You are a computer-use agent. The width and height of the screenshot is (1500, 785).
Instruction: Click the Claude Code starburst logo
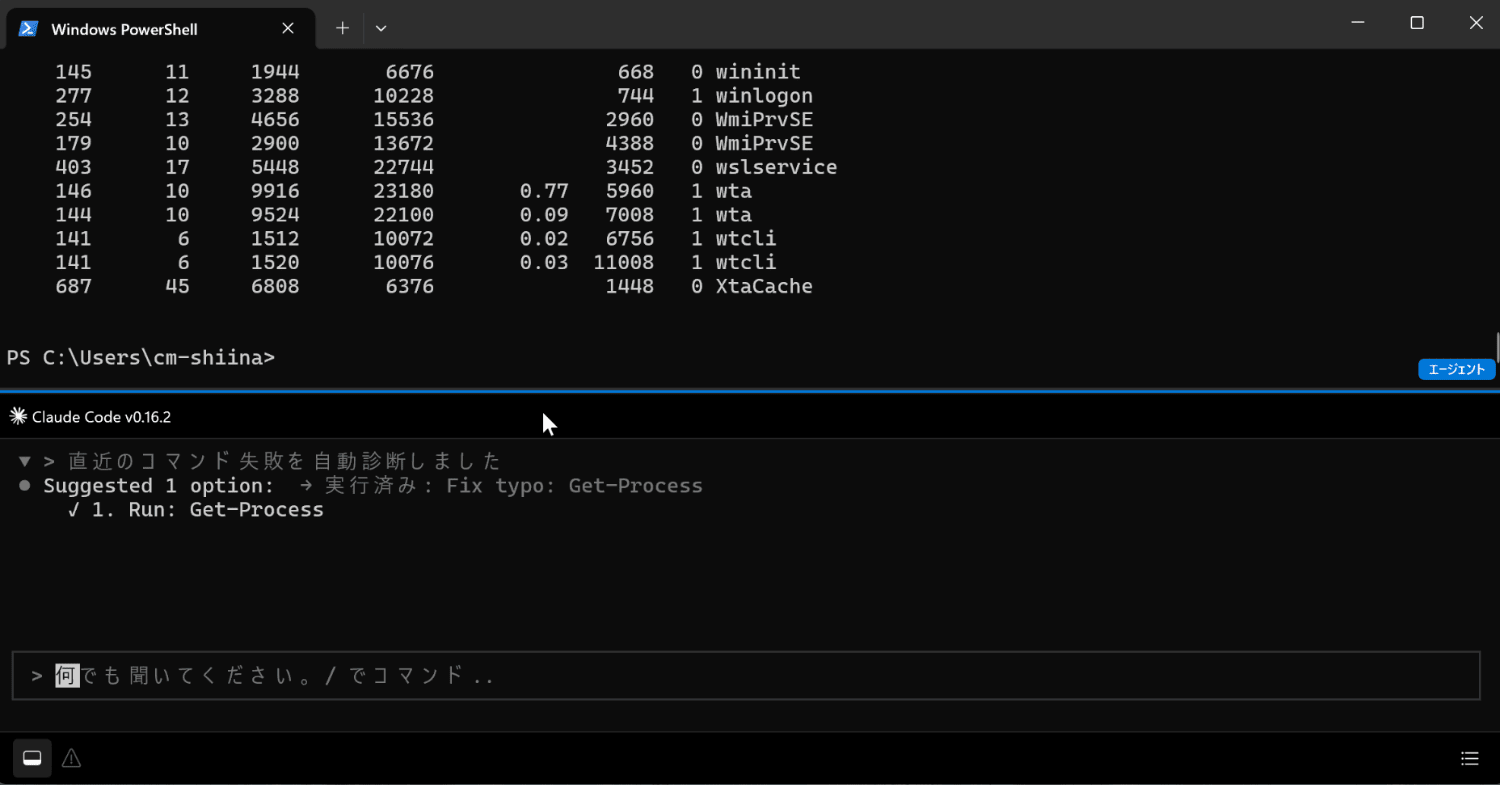pyautogui.click(x=18, y=416)
